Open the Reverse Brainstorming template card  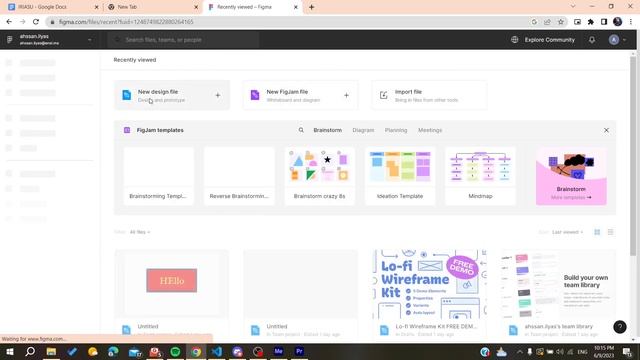[239, 176]
